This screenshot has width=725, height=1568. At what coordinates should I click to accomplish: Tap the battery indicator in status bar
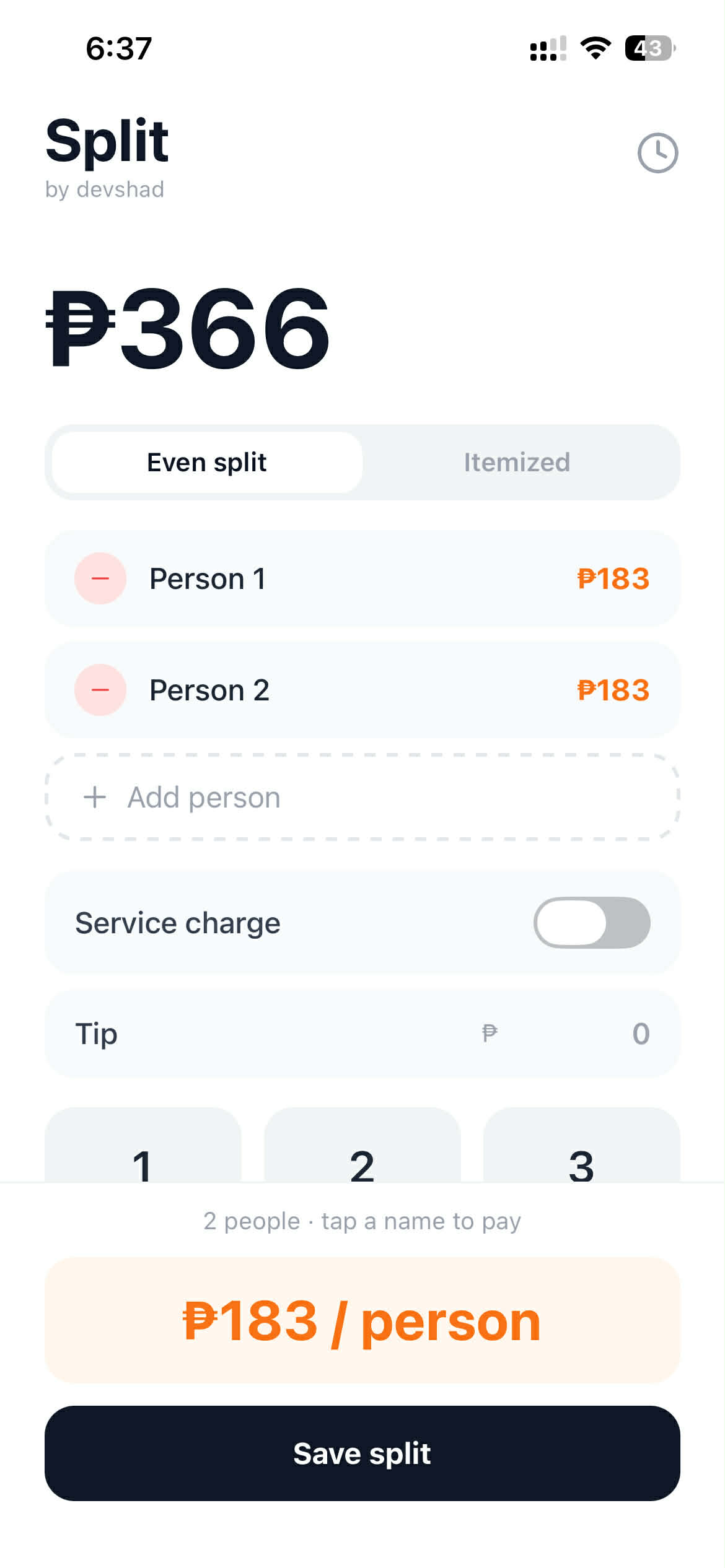pos(650,48)
